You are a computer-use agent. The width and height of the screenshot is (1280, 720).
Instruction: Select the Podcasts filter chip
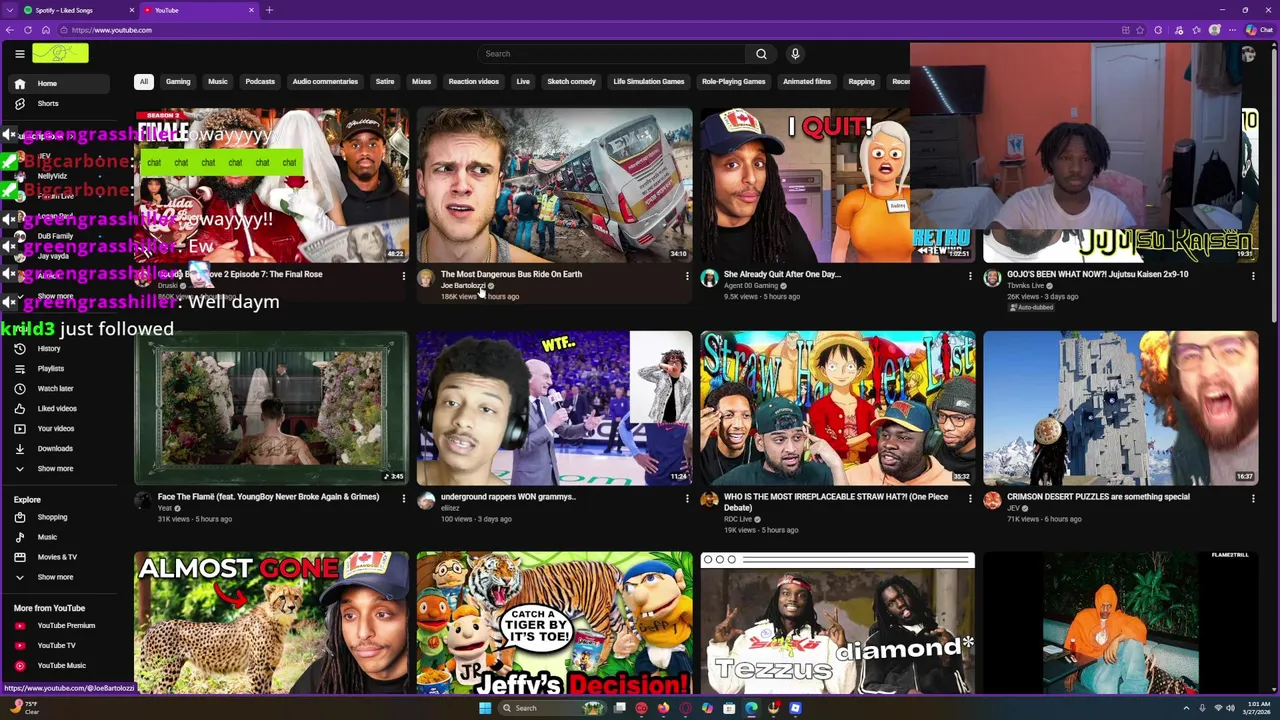tap(260, 82)
